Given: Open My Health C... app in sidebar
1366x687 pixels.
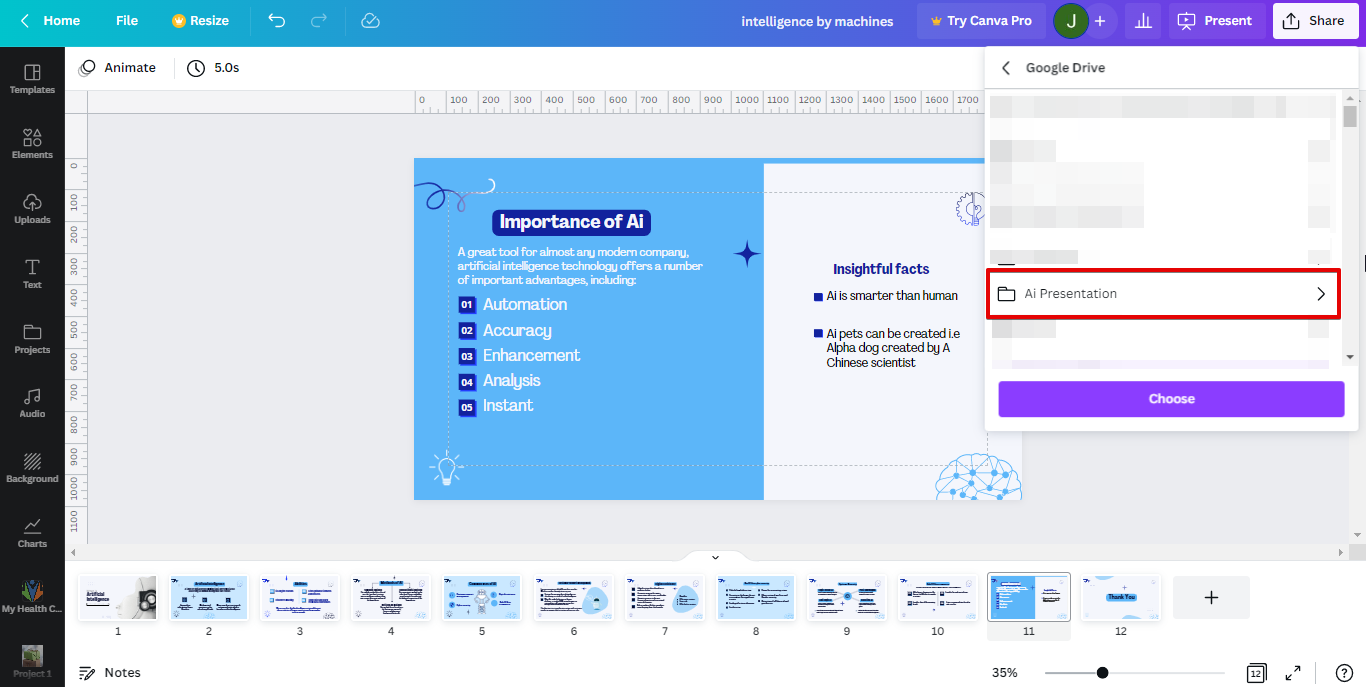Looking at the screenshot, I should tap(32, 597).
